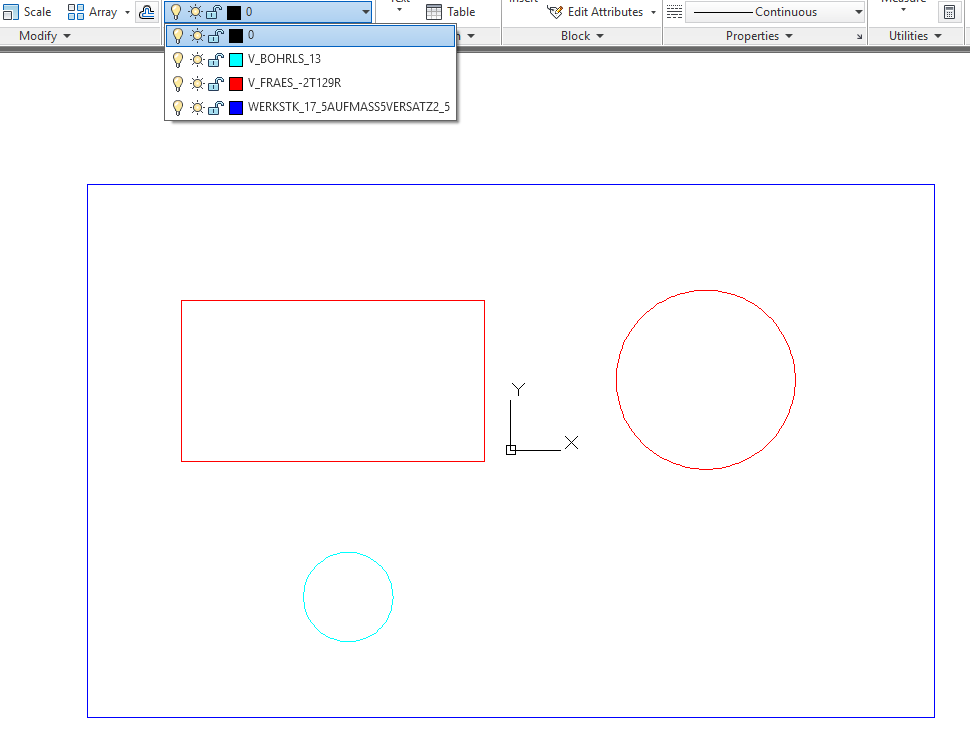
Task: Click the Edit Attributes icon
Action: tap(555, 12)
